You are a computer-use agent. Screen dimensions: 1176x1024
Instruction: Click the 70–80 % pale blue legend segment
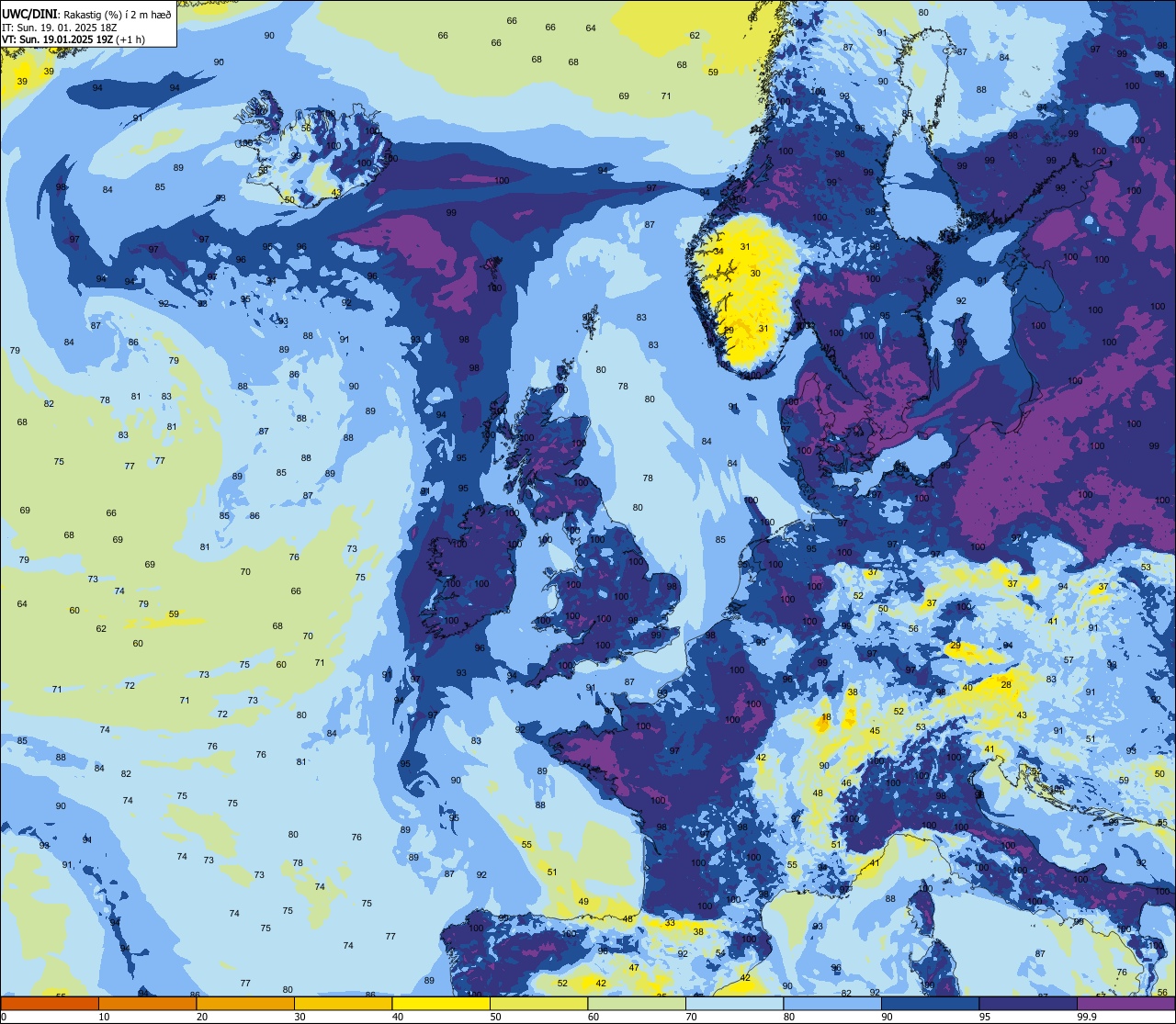click(735, 1003)
